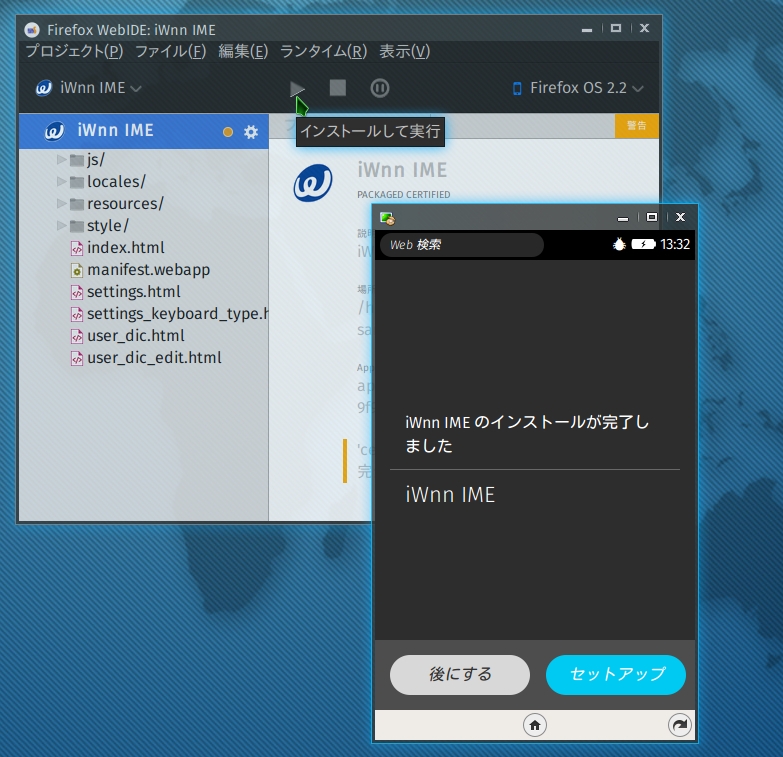This screenshot has width=783, height=757.
Task: Open user_dic.html file name in tree
Action: (x=136, y=336)
